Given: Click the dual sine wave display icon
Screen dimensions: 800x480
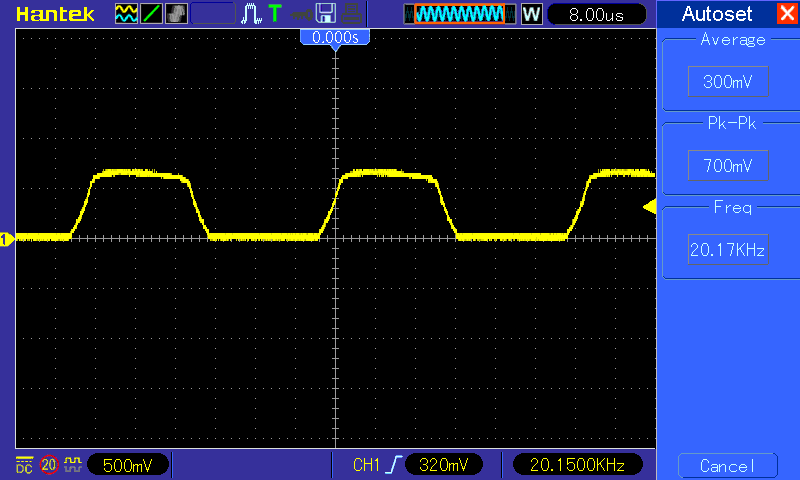Looking at the screenshot, I should pos(126,14).
